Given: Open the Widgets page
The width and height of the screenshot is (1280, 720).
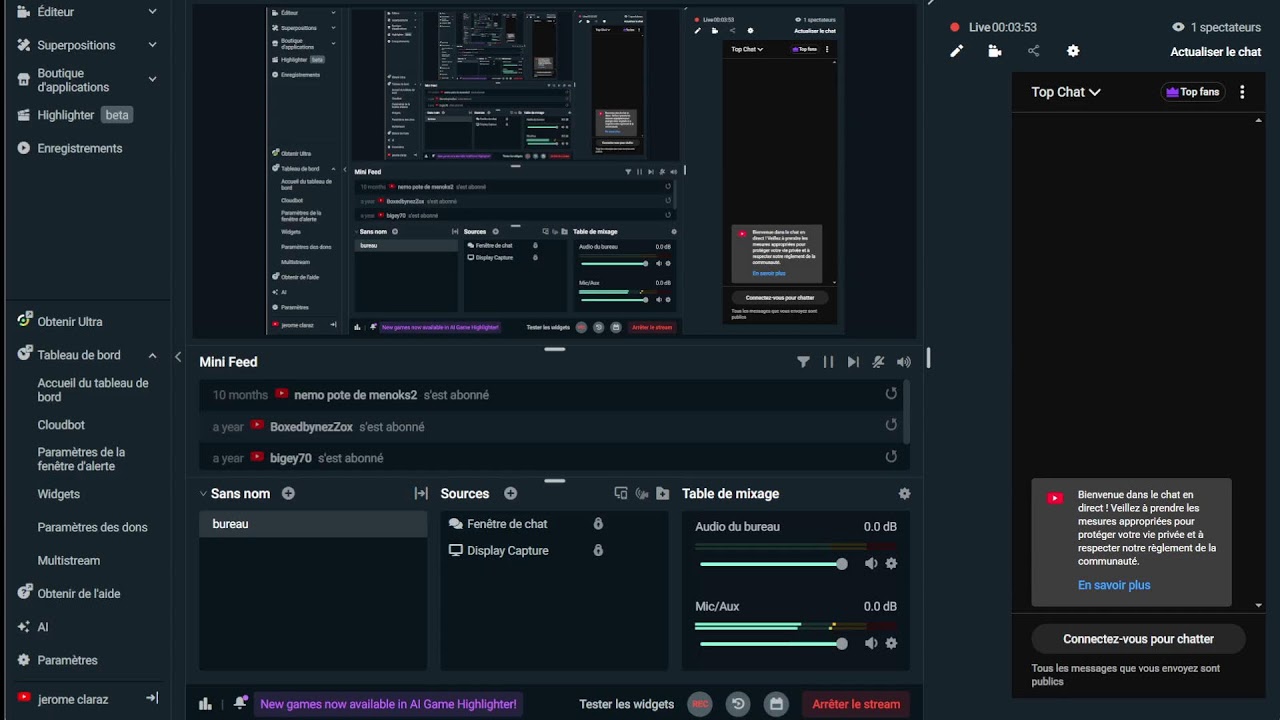Looking at the screenshot, I should [58, 494].
